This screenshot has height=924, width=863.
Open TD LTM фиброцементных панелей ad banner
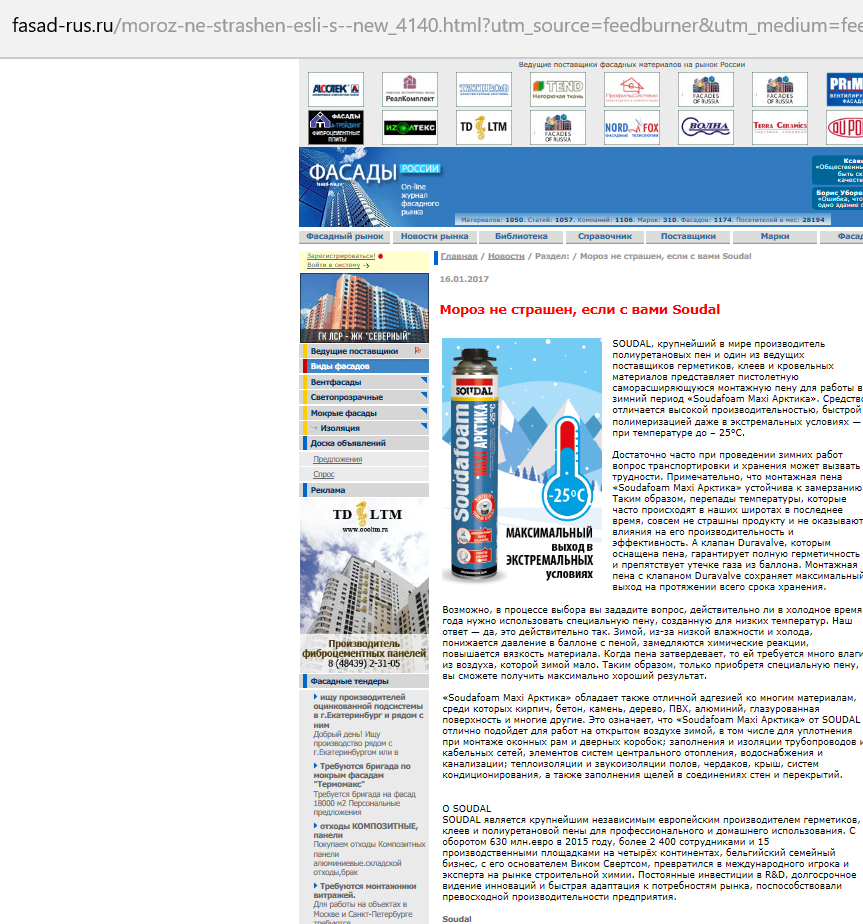[364, 586]
